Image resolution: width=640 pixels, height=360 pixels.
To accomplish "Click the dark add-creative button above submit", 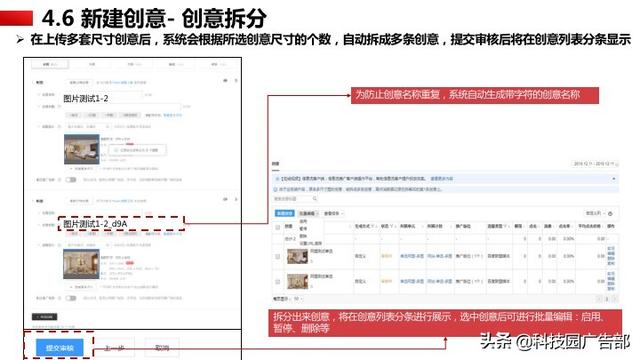I will click(x=44, y=317).
